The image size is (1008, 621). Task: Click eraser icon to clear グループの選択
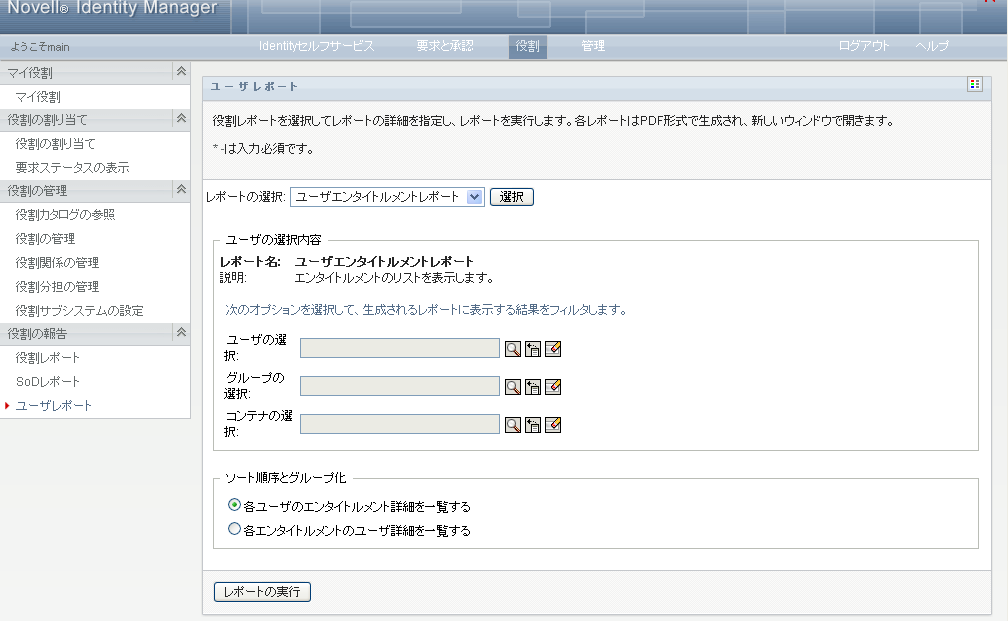[x=553, y=386]
